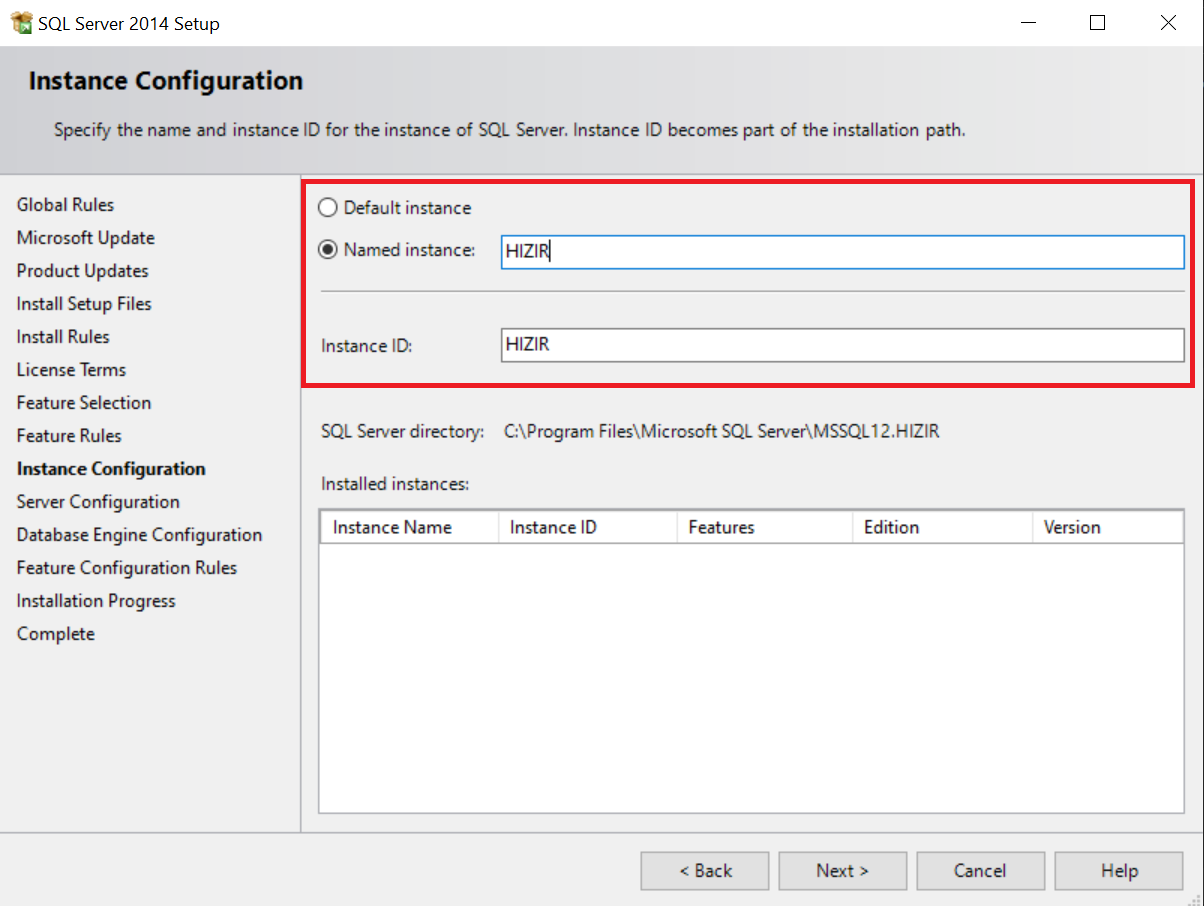Screen dimensions: 1204x906
Task: Select Database Engine Configuration step
Action: [139, 535]
